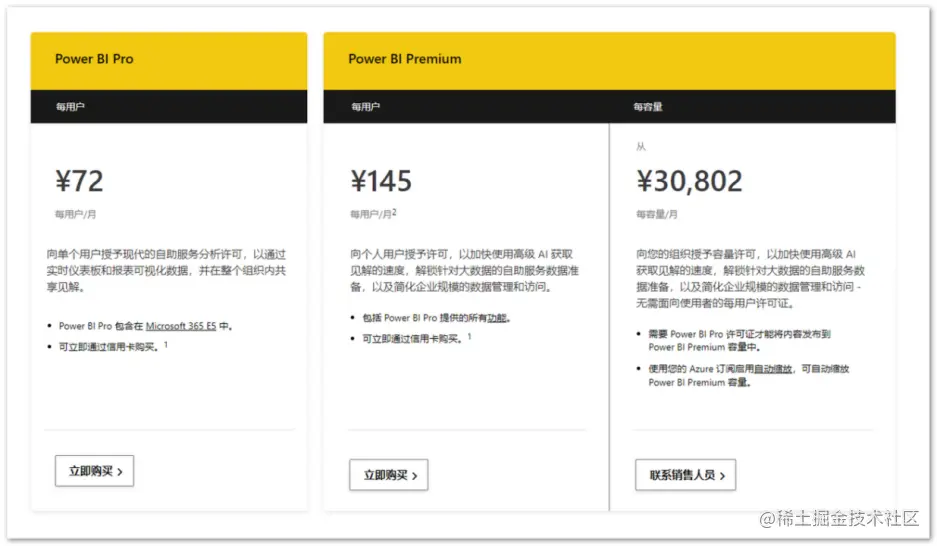Click the 每容量 label in Premium bar
The width and height of the screenshot is (937, 546).
coord(648,107)
